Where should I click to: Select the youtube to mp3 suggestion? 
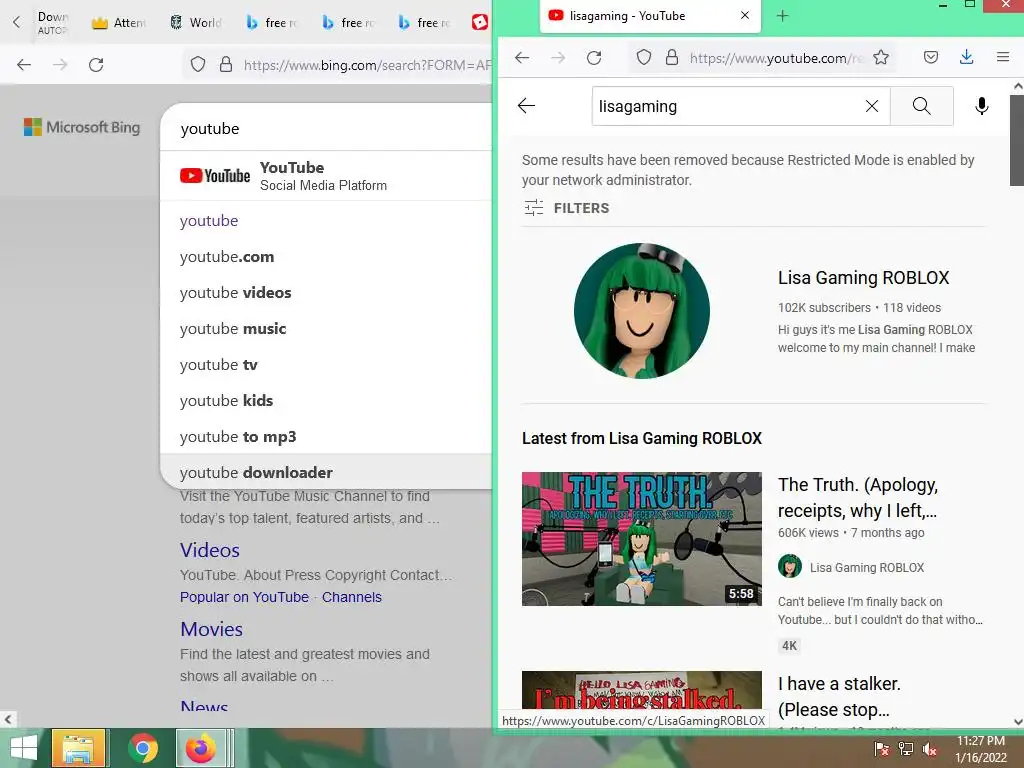(327, 436)
